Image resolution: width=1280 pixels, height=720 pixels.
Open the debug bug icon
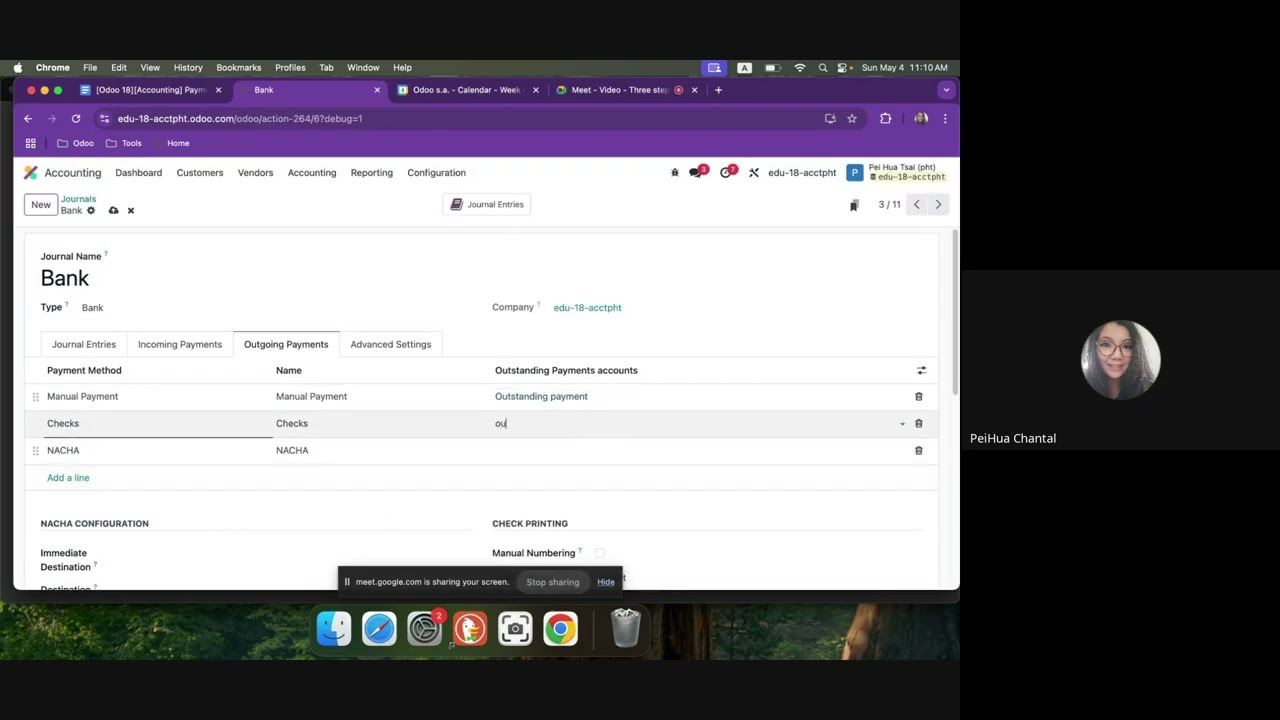(675, 173)
